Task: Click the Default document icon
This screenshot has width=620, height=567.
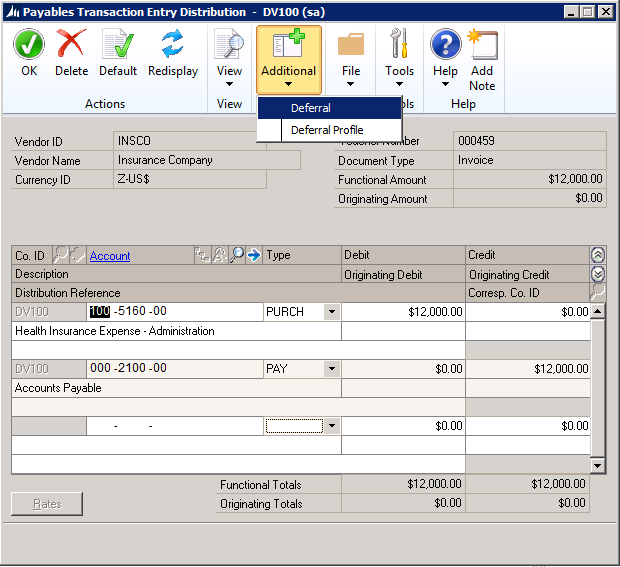Action: [x=118, y=43]
